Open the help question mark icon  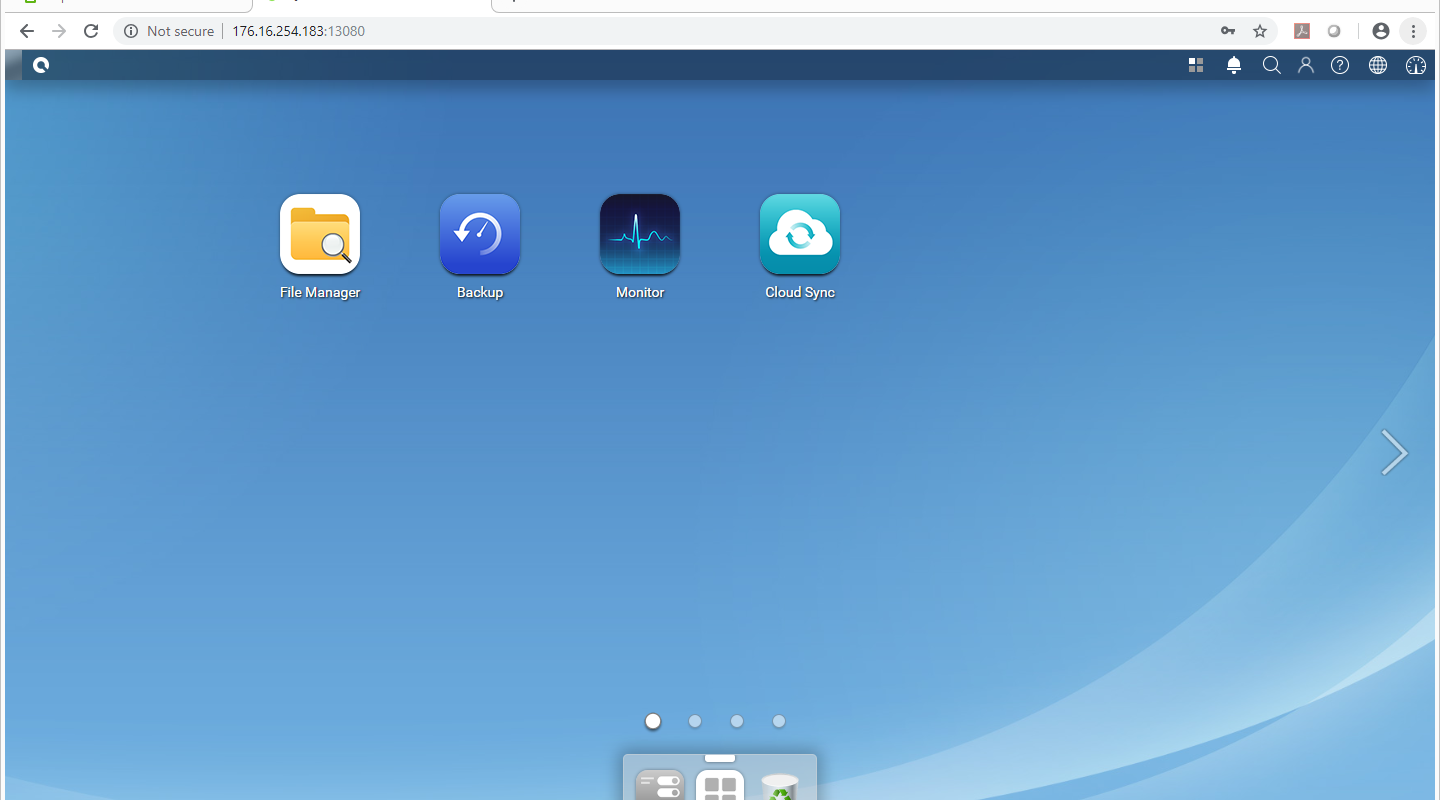[x=1340, y=65]
